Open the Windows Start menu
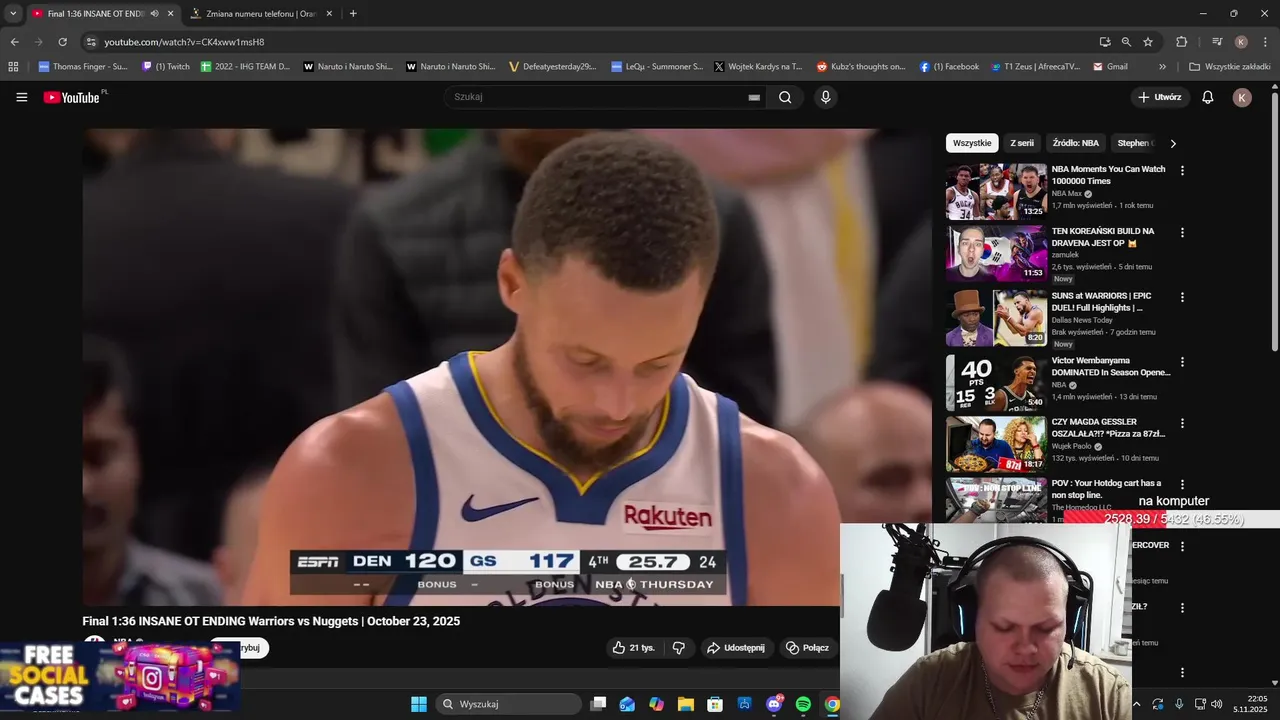This screenshot has height=720, width=1280. (419, 704)
